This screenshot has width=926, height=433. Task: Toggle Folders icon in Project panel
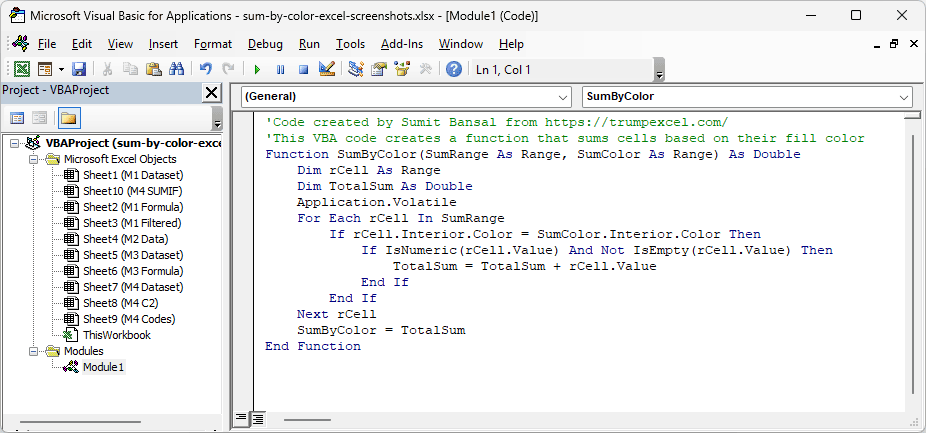click(x=69, y=118)
